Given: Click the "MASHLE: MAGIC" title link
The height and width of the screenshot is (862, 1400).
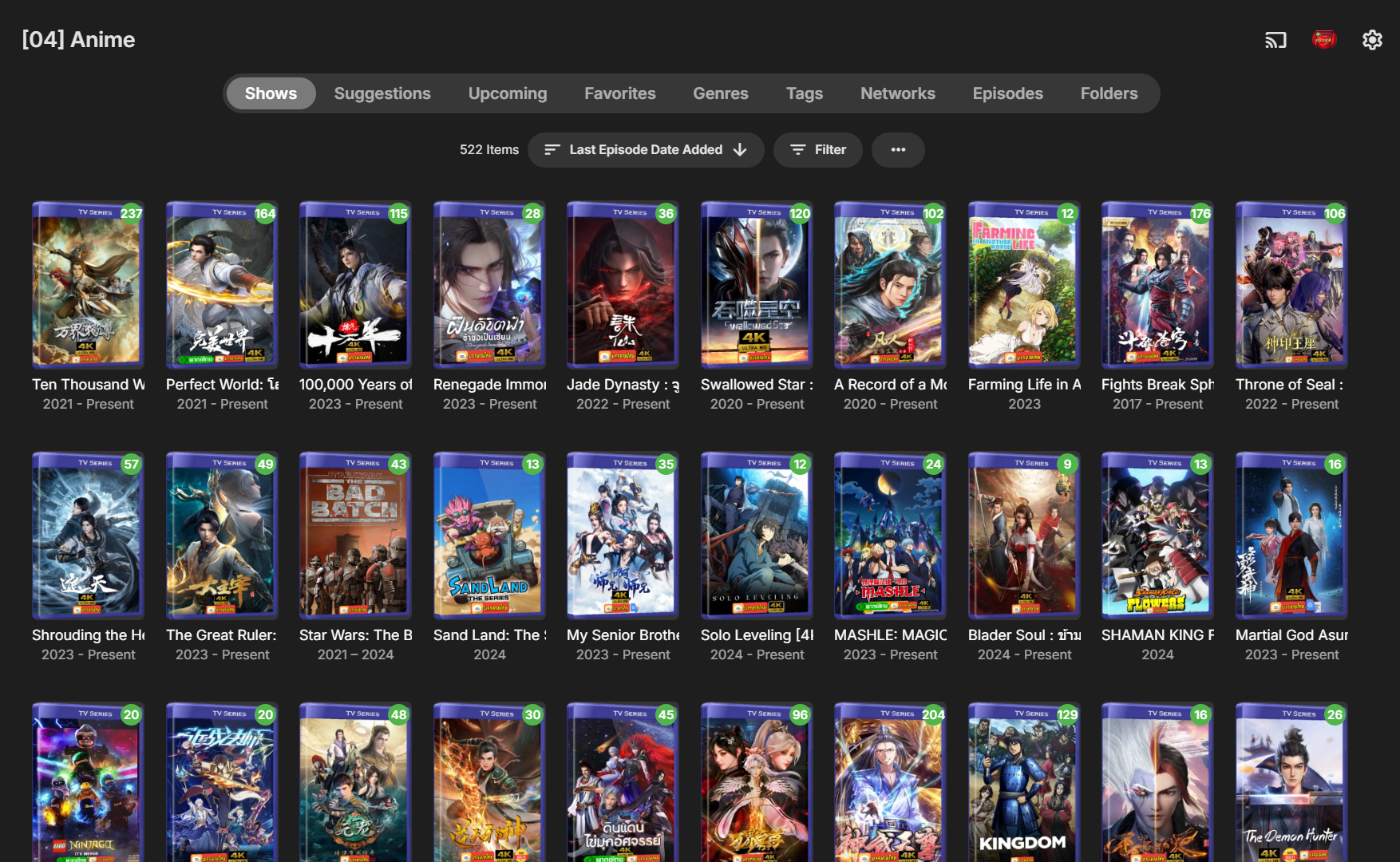Looking at the screenshot, I should [890, 635].
